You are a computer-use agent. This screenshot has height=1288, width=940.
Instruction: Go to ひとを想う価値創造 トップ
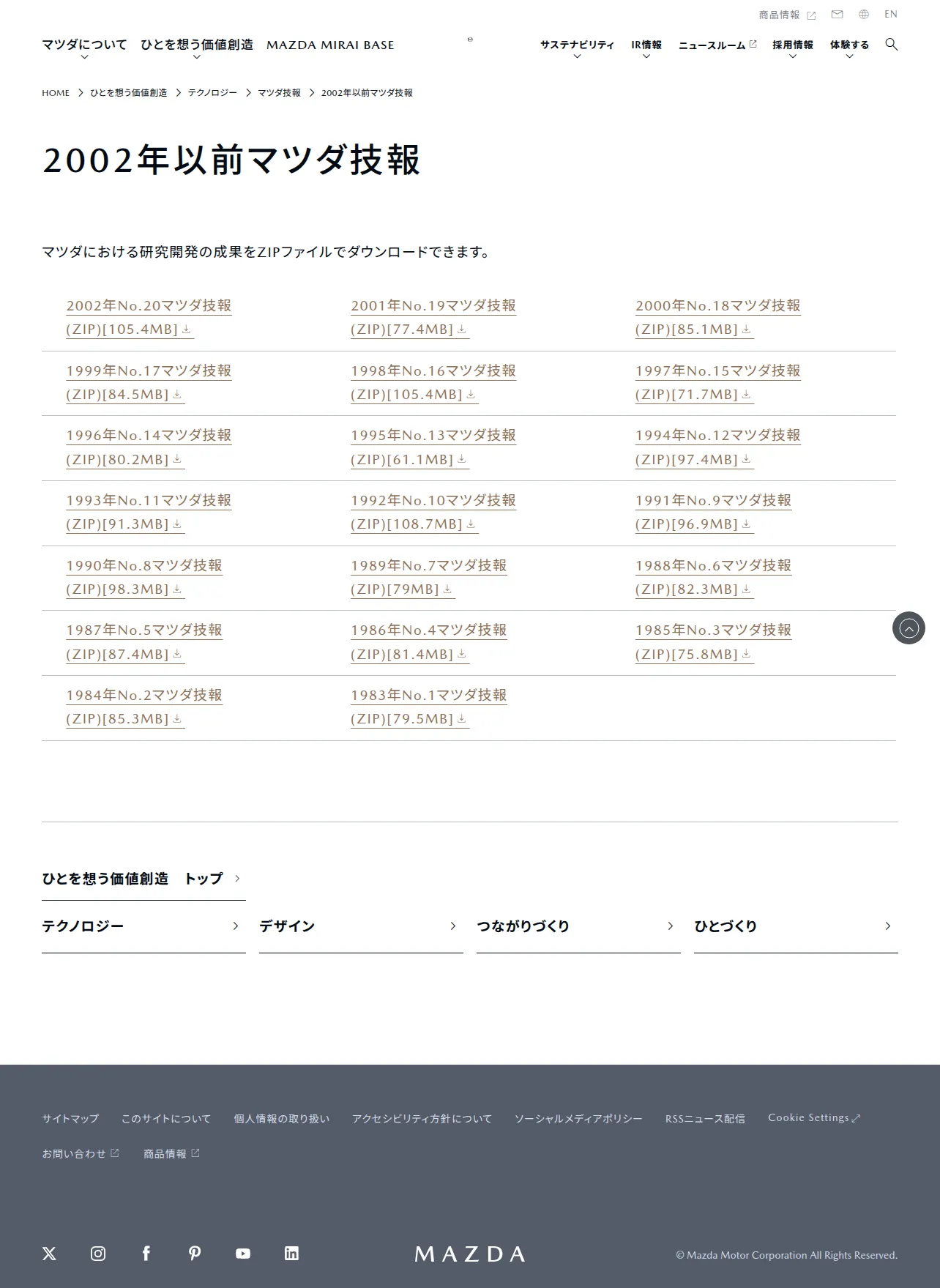pyautogui.click(x=143, y=879)
